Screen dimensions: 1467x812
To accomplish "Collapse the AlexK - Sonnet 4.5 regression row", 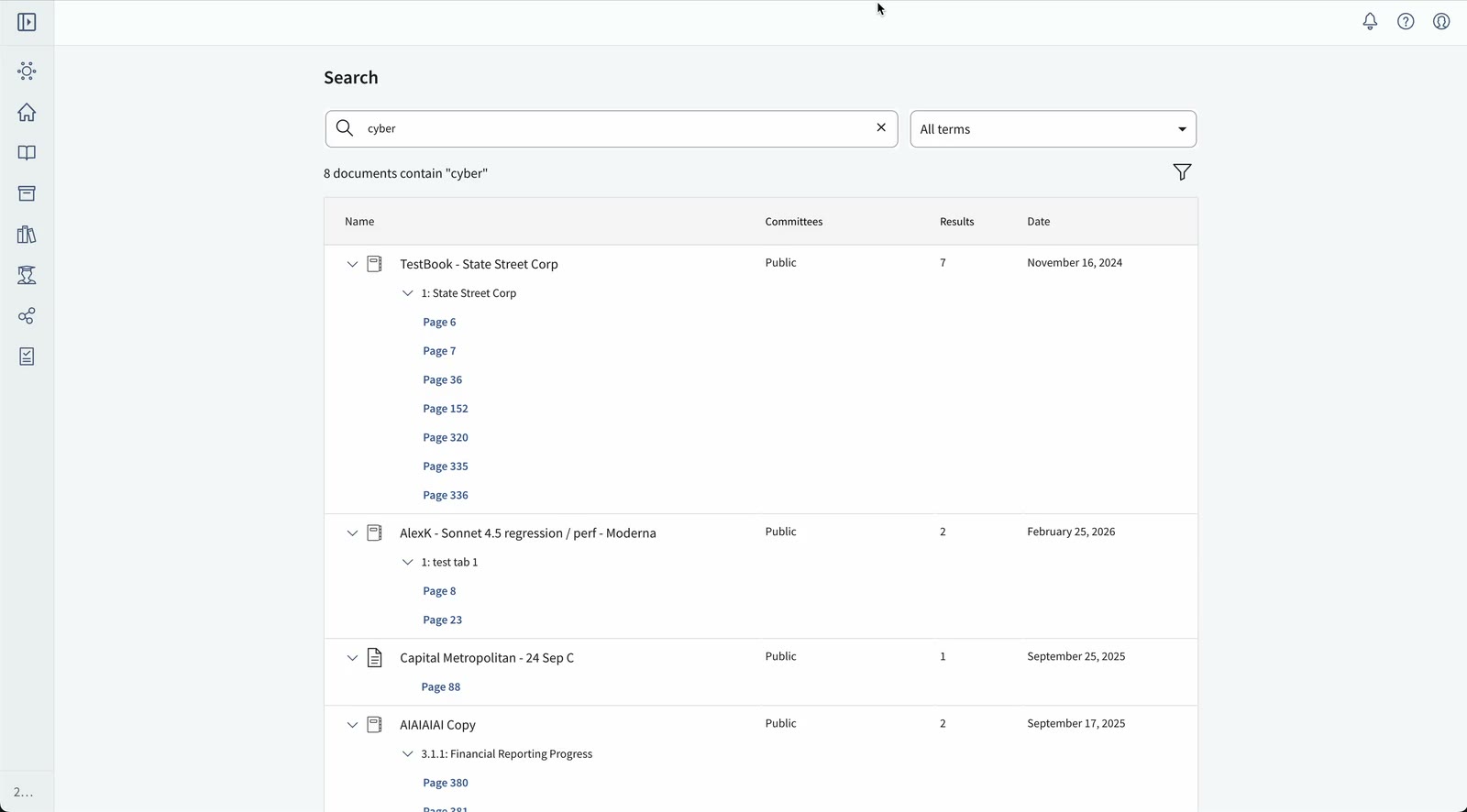I will click(352, 532).
